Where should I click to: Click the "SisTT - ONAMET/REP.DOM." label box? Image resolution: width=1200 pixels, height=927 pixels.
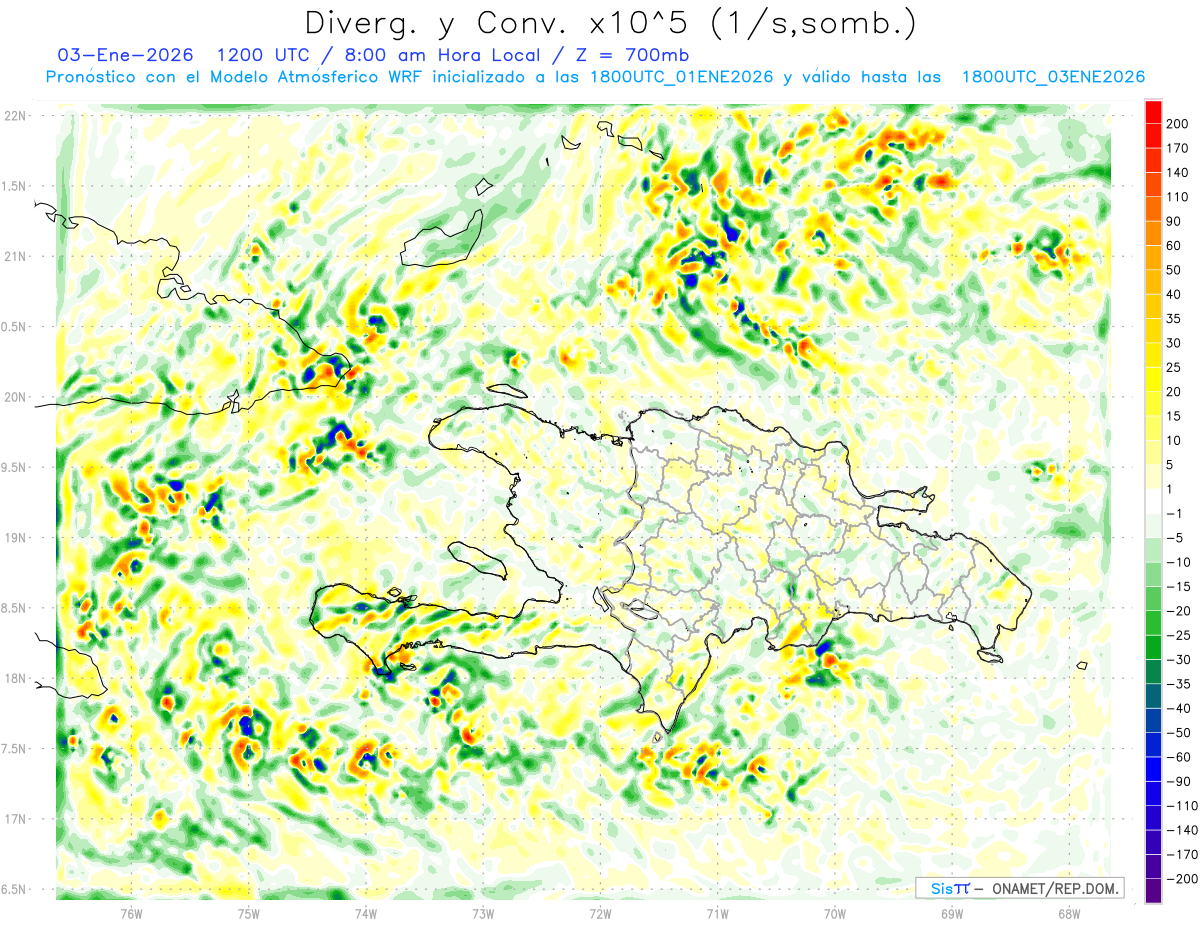point(1019,888)
